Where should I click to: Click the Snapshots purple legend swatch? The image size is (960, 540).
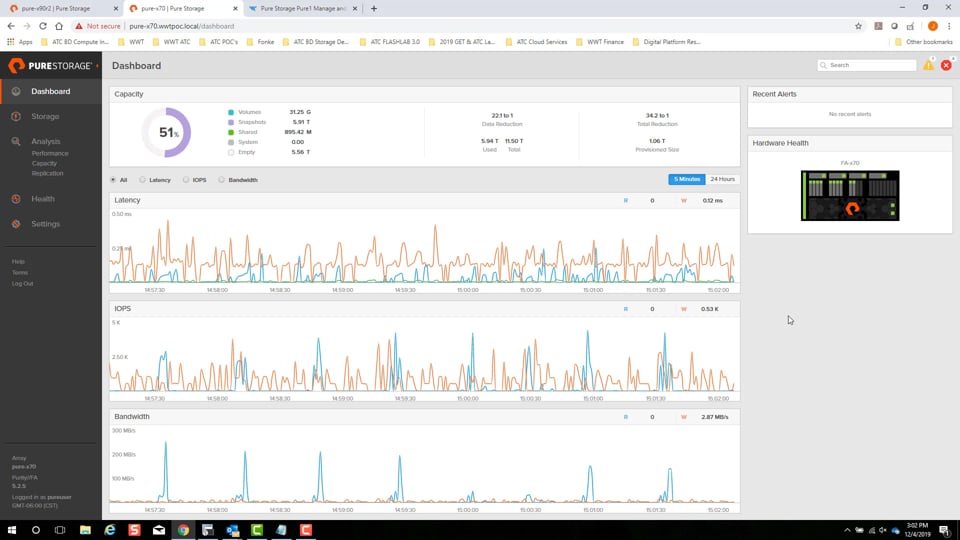coord(231,122)
